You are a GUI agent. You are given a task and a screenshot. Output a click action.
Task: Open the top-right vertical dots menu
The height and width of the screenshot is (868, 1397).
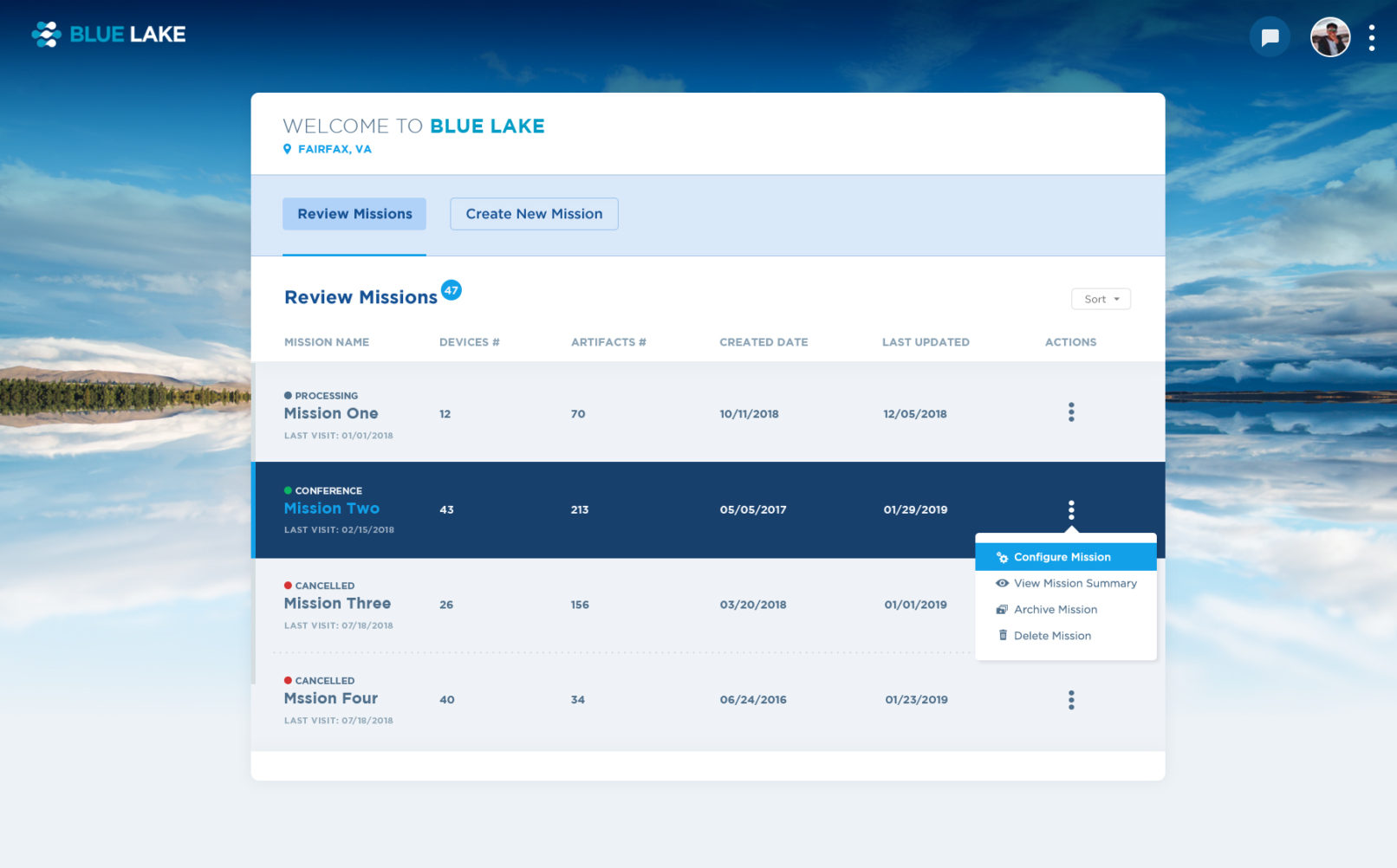[1371, 37]
